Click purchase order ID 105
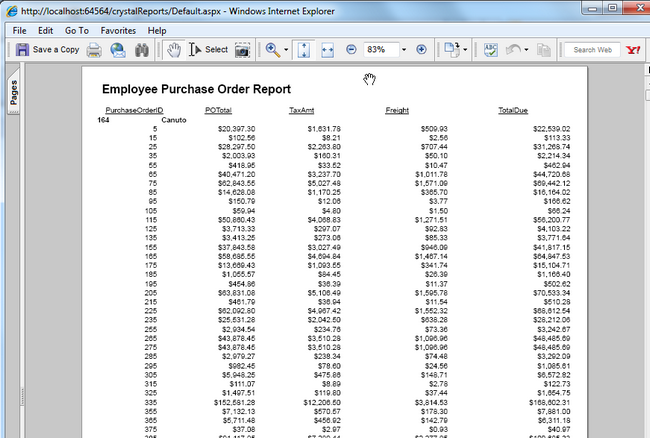This screenshot has width=650, height=438. (151, 211)
